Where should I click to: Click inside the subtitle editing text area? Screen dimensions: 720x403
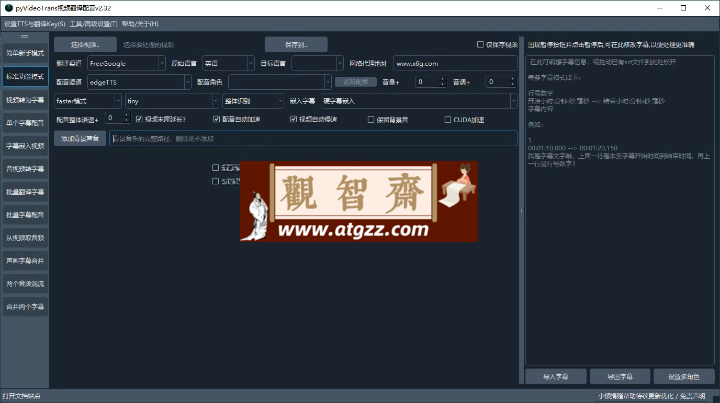(620, 211)
